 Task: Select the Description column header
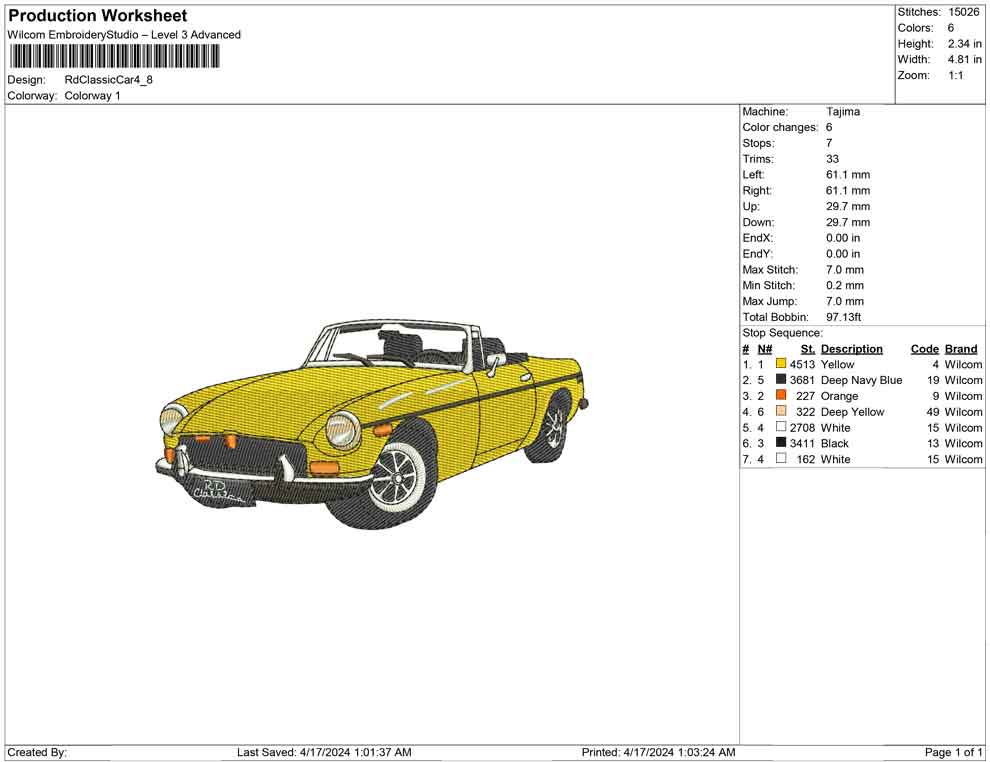pos(852,348)
